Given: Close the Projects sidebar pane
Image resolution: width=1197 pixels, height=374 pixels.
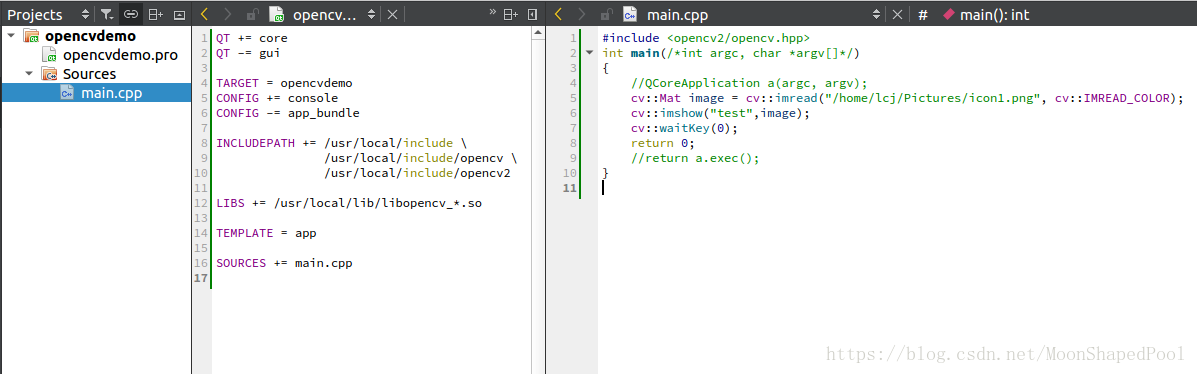Looking at the screenshot, I should tap(179, 15).
